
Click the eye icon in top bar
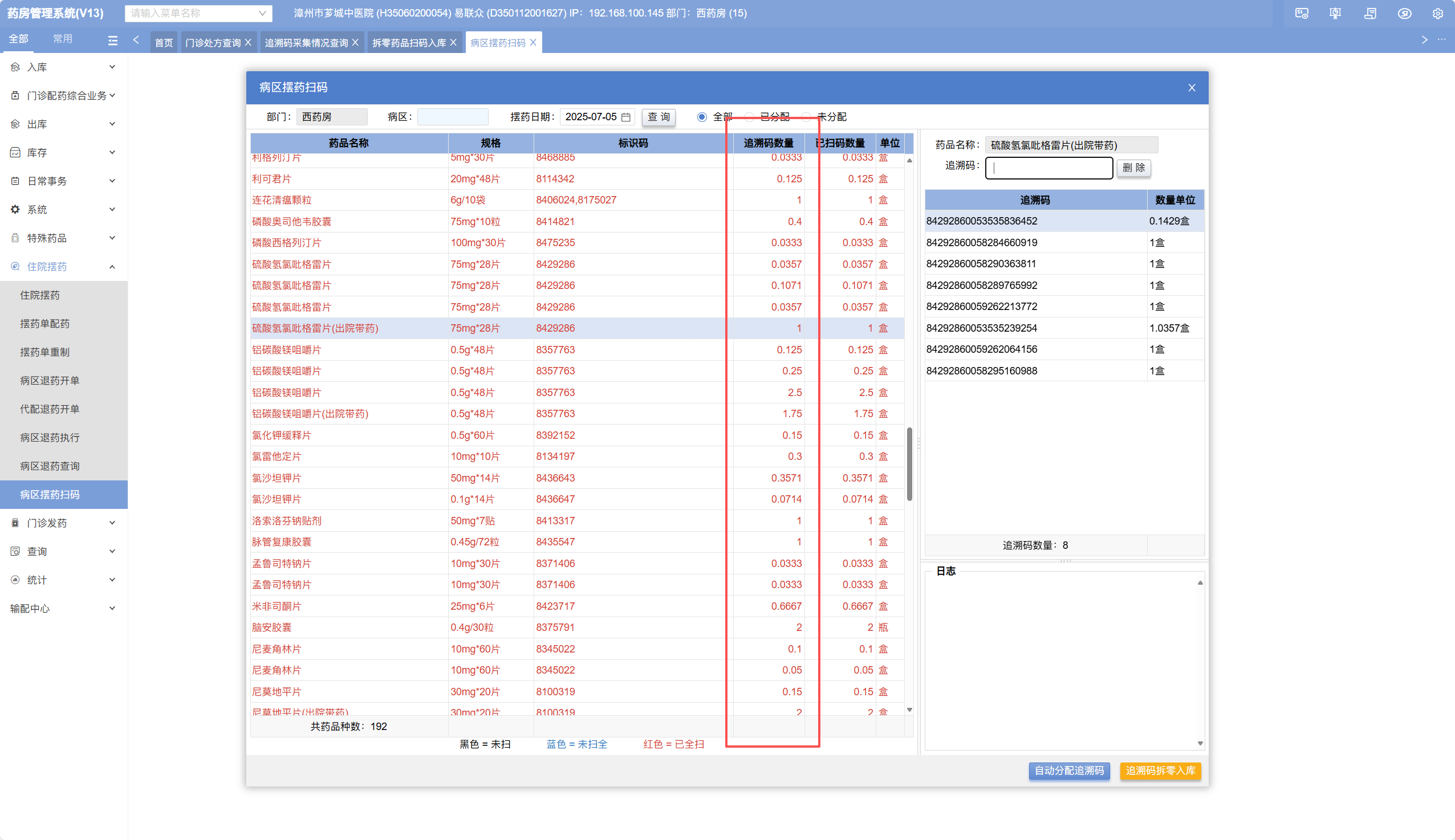[x=1404, y=13]
